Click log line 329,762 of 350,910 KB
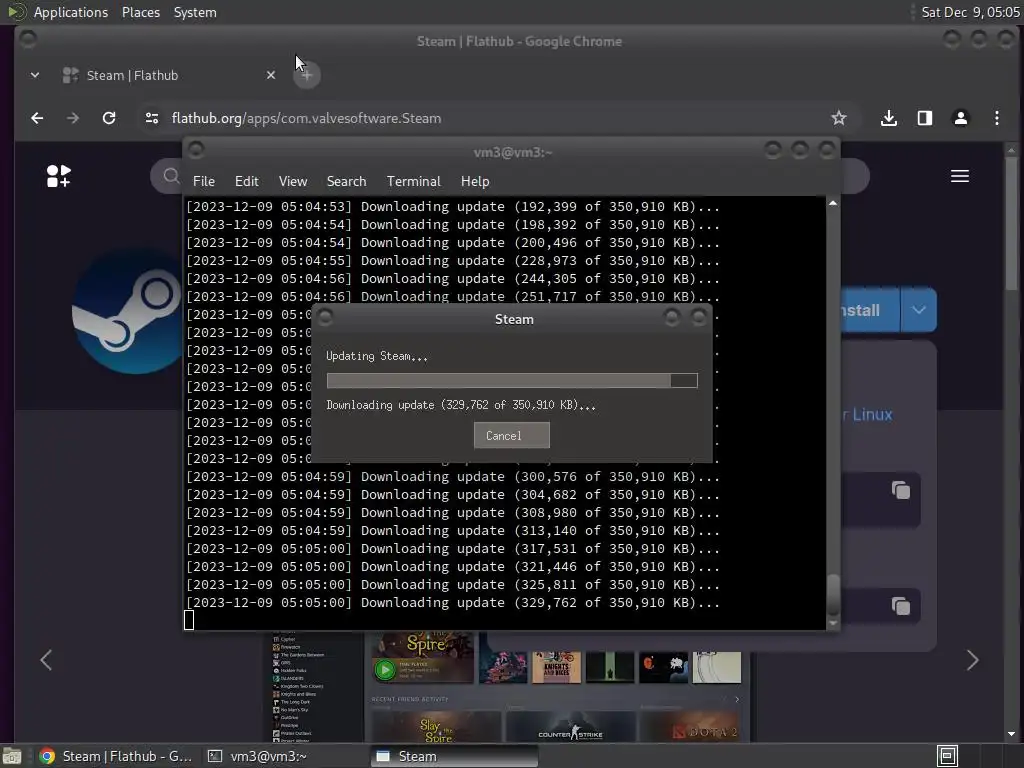This screenshot has width=1024, height=768. point(453,603)
